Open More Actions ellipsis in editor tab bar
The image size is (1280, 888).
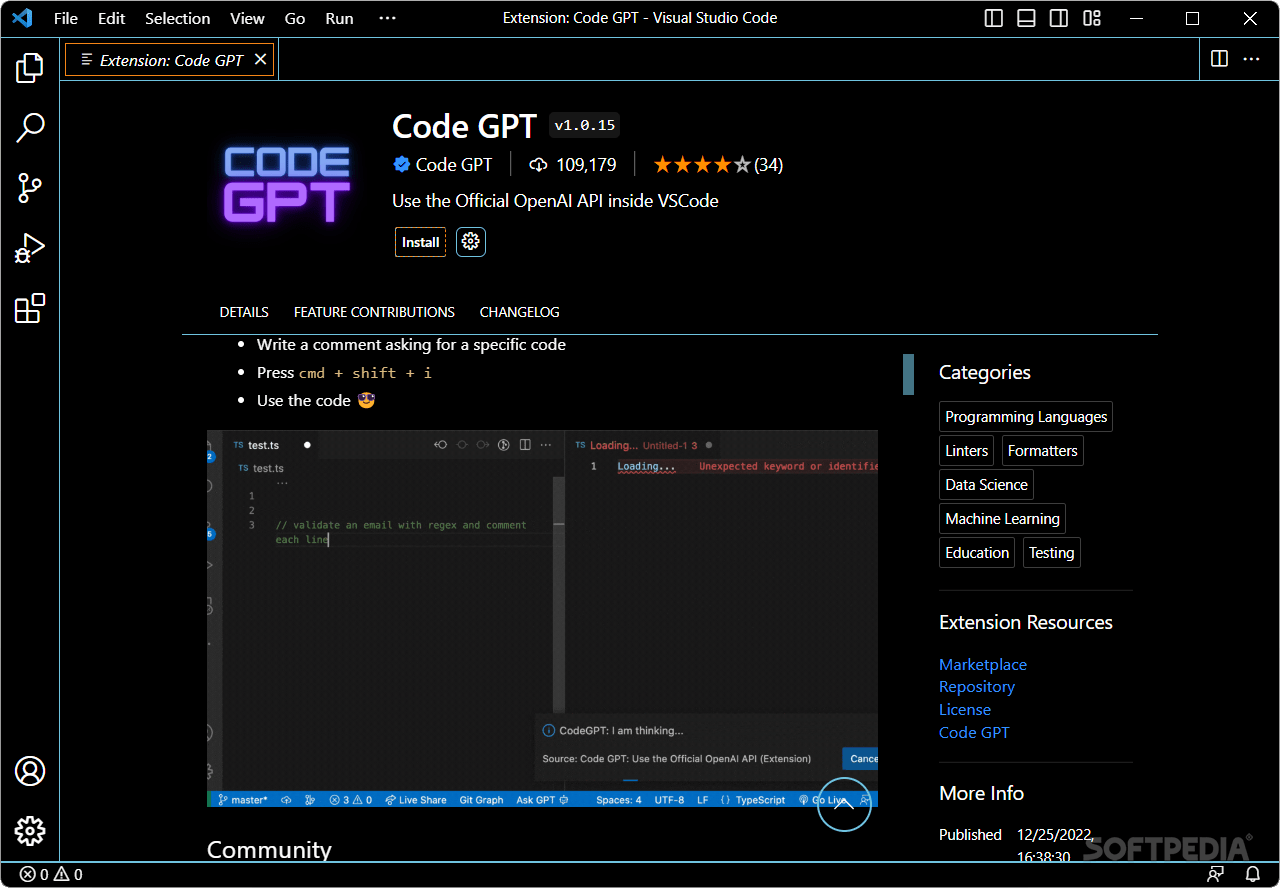[x=1251, y=59]
